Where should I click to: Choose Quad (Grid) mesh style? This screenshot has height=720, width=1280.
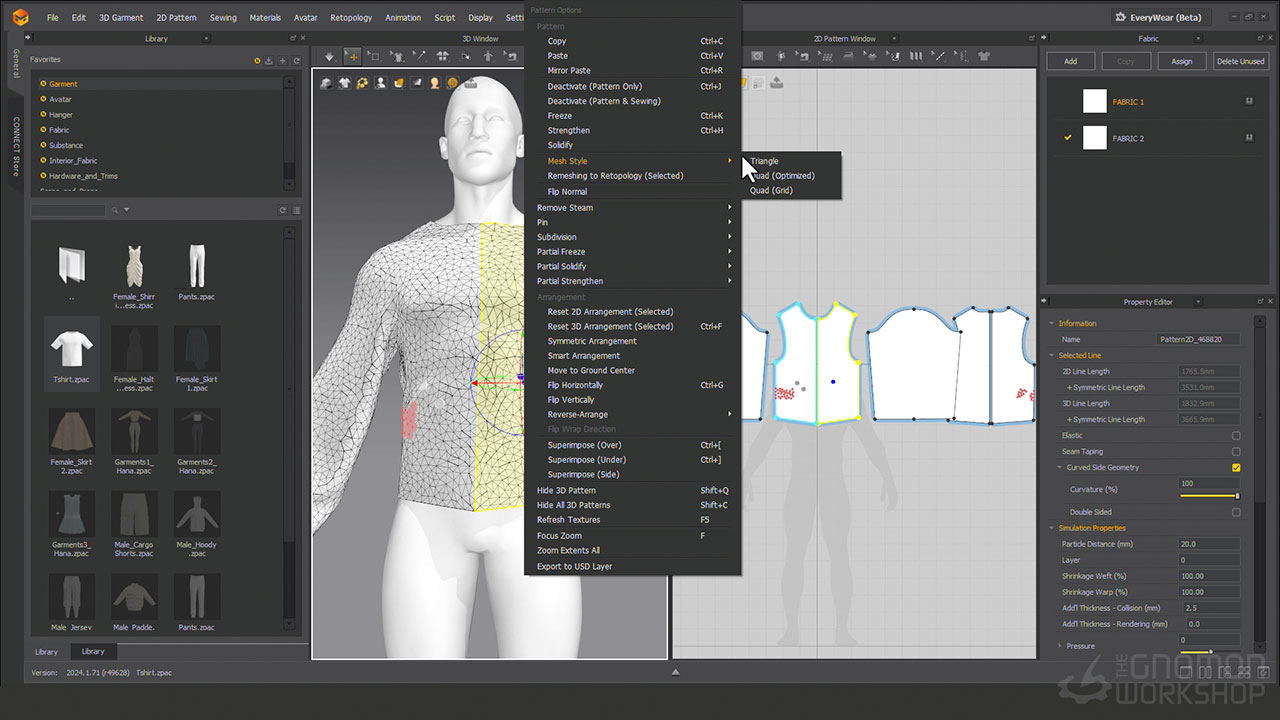771,190
